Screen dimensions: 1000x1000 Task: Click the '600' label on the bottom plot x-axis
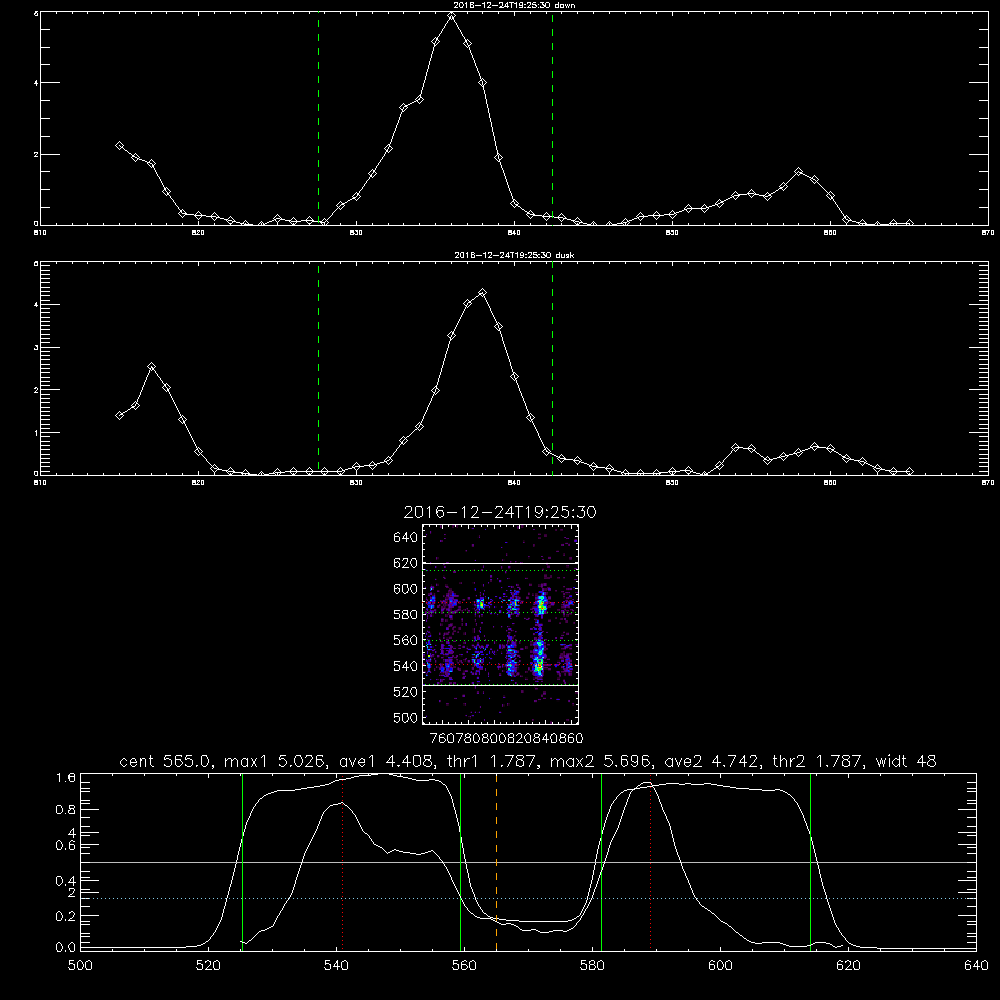tap(721, 966)
